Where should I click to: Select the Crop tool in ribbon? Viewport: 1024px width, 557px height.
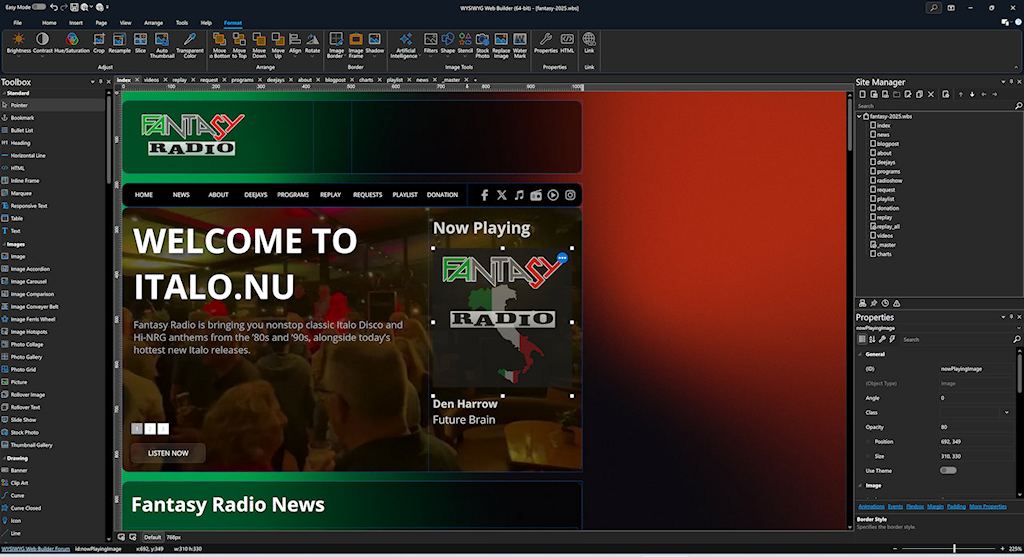(x=99, y=43)
